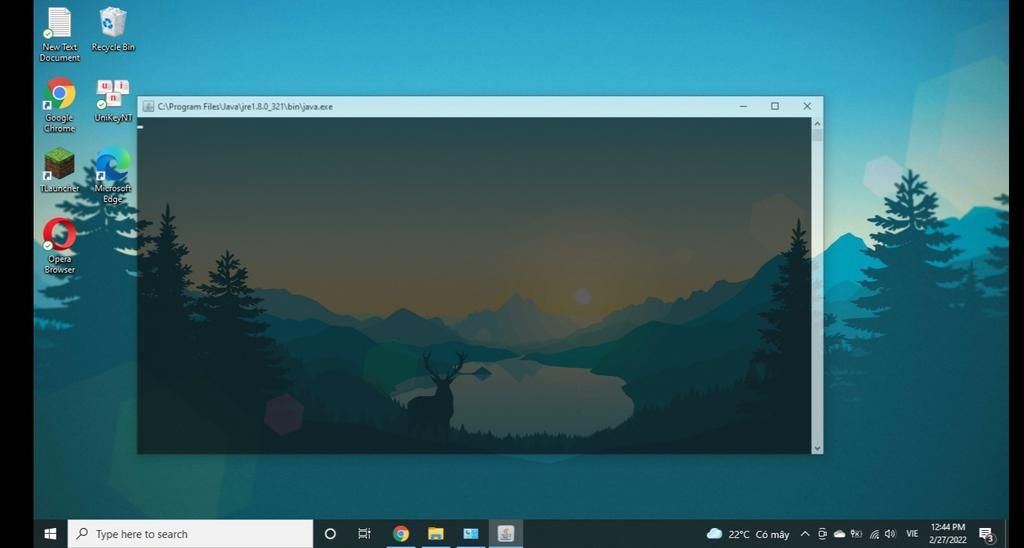Image resolution: width=1024 pixels, height=548 pixels.
Task: Open File Explorer from the taskbar
Action: pyautogui.click(x=436, y=534)
